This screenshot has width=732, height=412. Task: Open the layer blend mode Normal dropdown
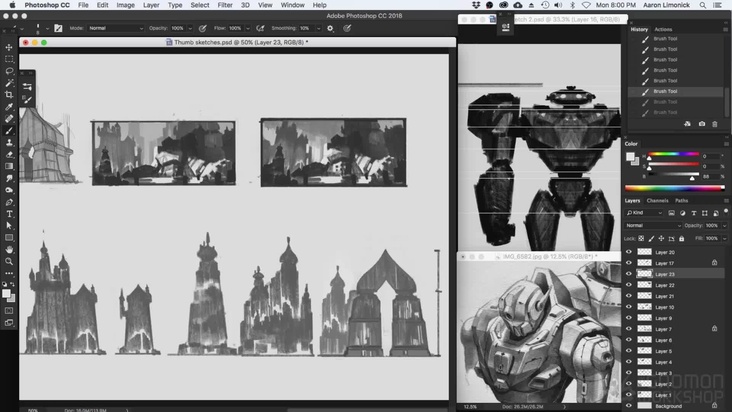point(652,226)
